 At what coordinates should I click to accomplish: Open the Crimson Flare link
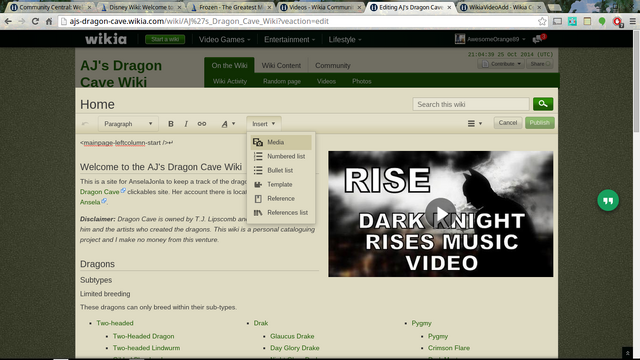pos(449,348)
